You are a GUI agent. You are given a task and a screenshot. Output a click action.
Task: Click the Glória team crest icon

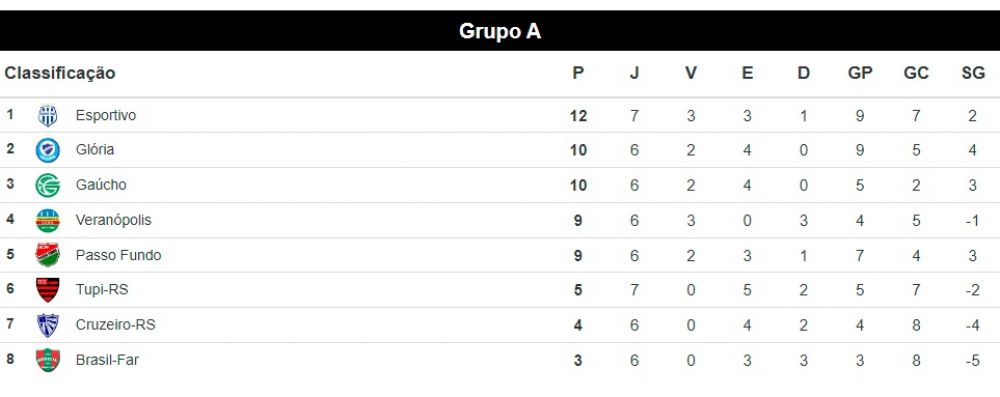pyautogui.click(x=48, y=150)
